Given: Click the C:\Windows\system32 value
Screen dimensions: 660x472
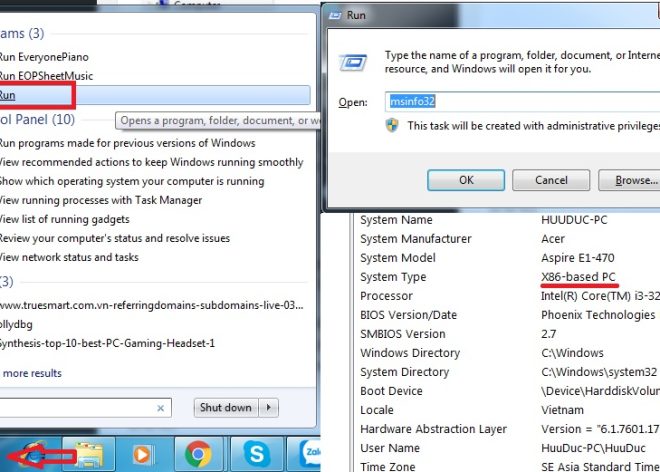Looking at the screenshot, I should (x=599, y=372).
